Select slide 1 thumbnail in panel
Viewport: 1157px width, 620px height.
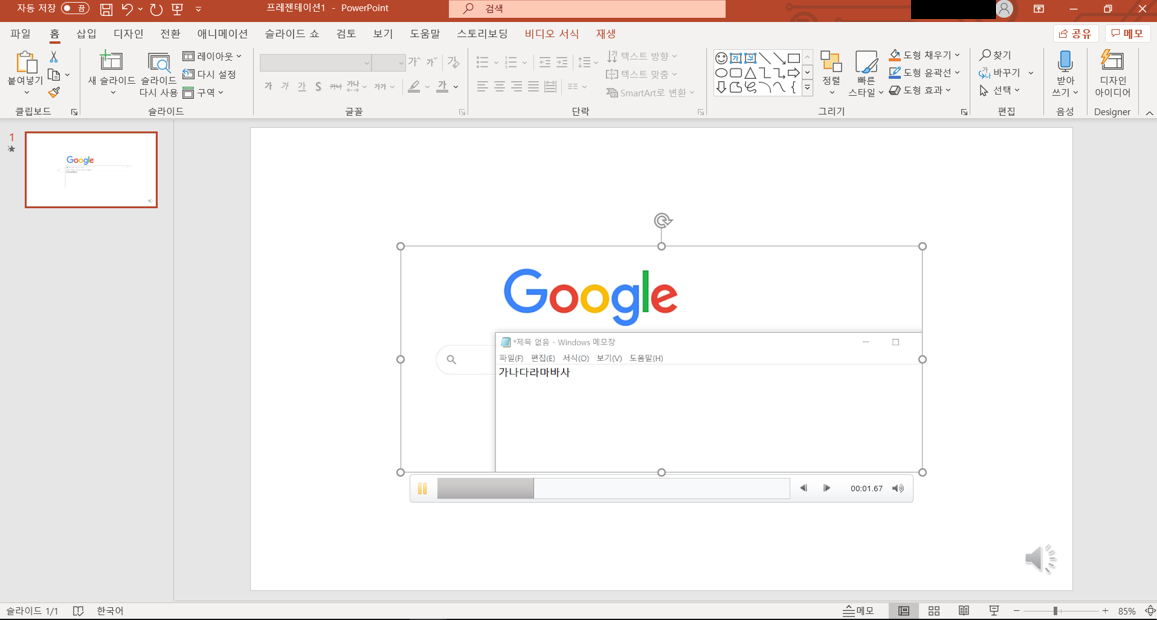click(x=91, y=170)
